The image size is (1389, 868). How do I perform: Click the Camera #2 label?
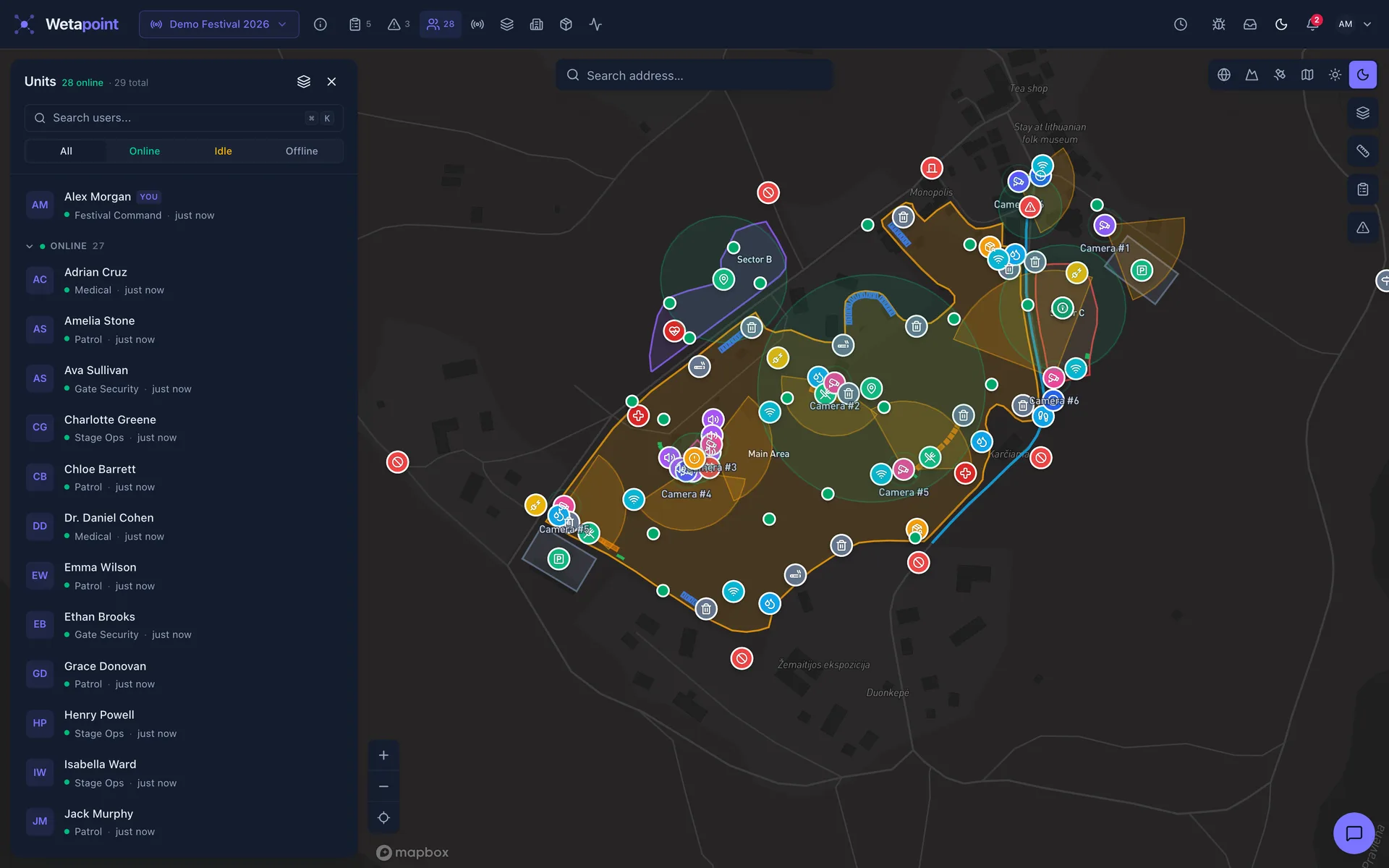[x=834, y=407]
